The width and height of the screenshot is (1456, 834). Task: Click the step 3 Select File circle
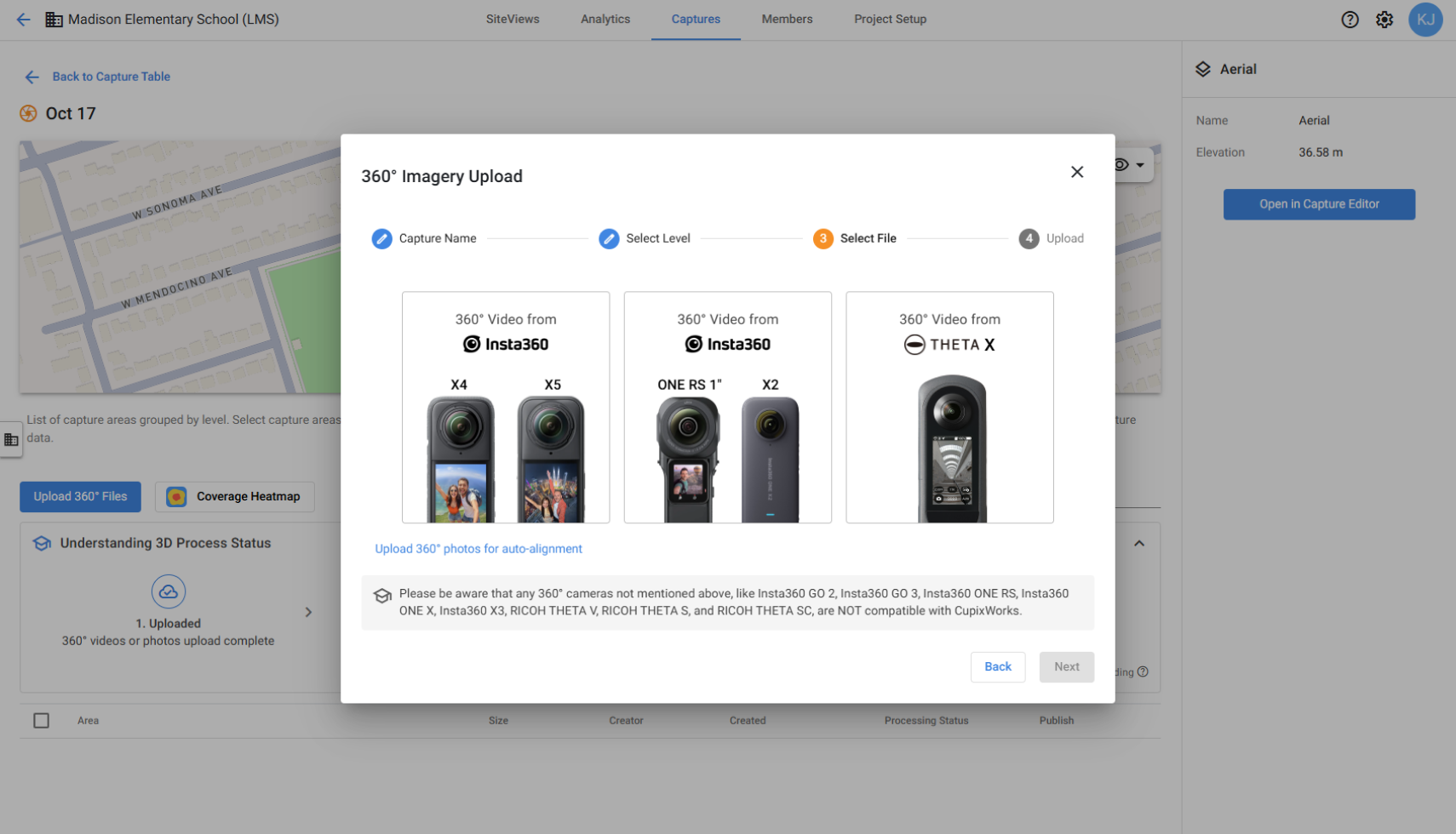tap(823, 238)
